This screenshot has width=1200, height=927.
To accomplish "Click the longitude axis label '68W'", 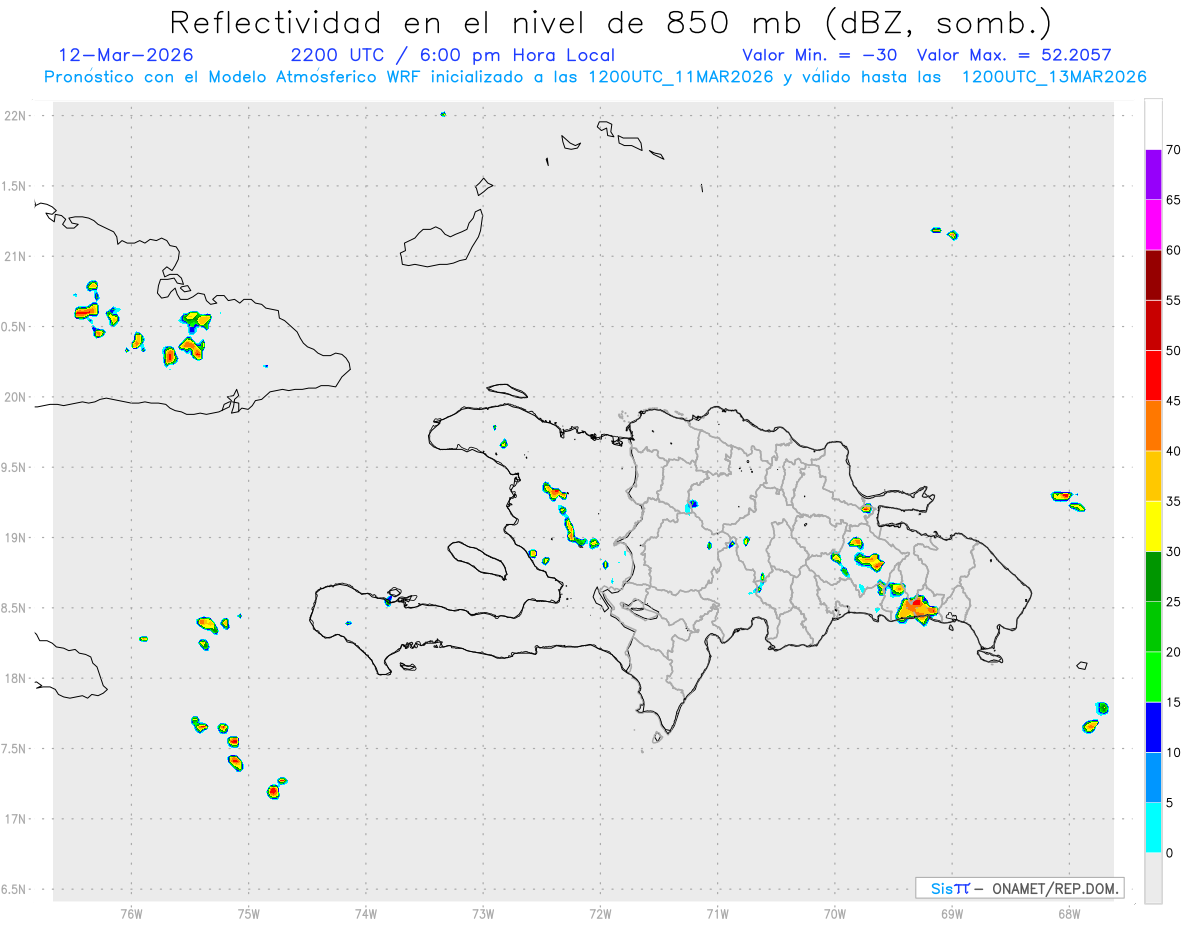I will pos(1069,913).
